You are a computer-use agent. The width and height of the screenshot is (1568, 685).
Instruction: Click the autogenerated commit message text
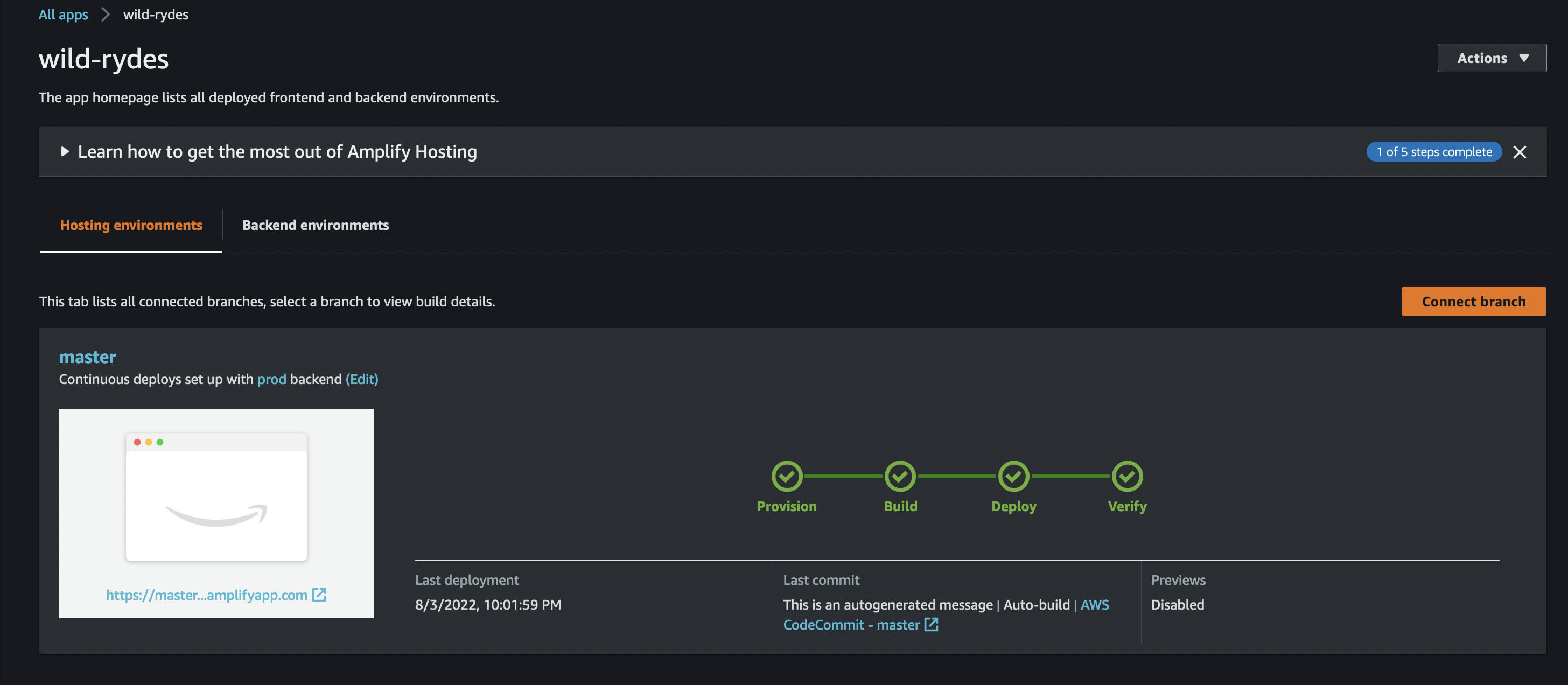[x=888, y=605]
